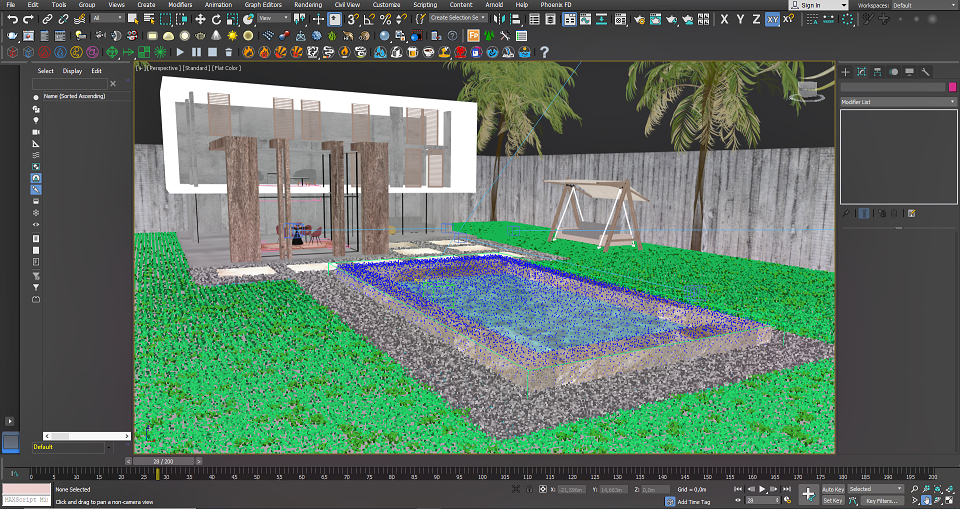This screenshot has height=509, width=960.
Task: Open the Workspaces dropdown
Action: pyautogui.click(x=922, y=5)
